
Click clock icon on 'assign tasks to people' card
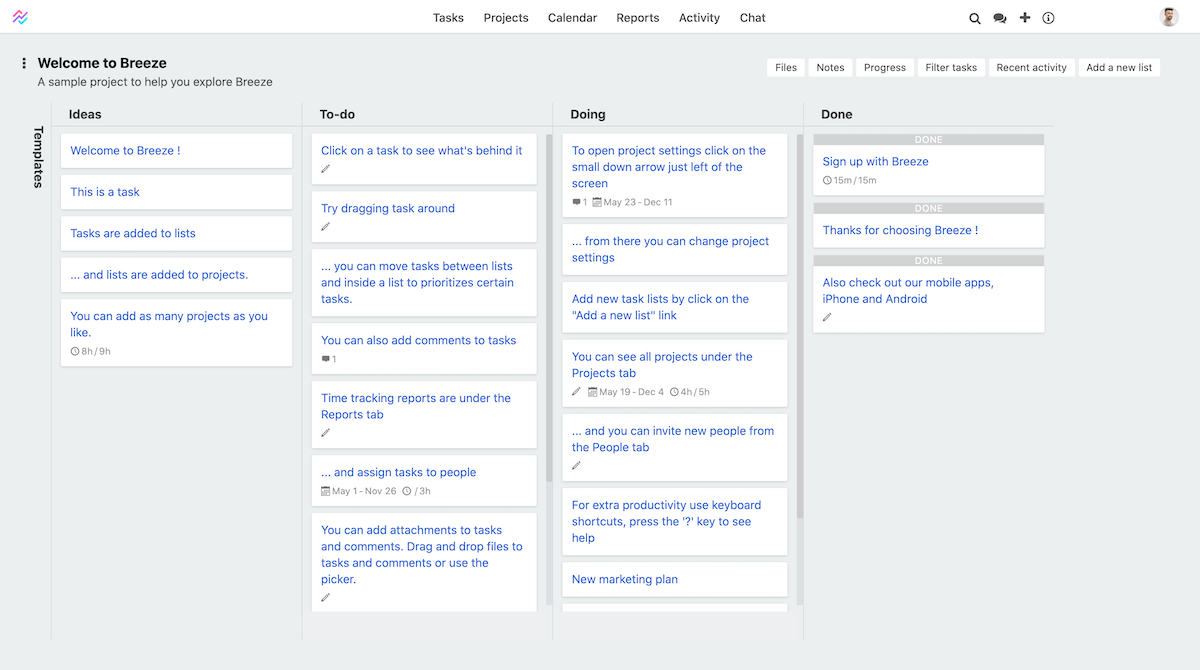pyautogui.click(x=407, y=491)
